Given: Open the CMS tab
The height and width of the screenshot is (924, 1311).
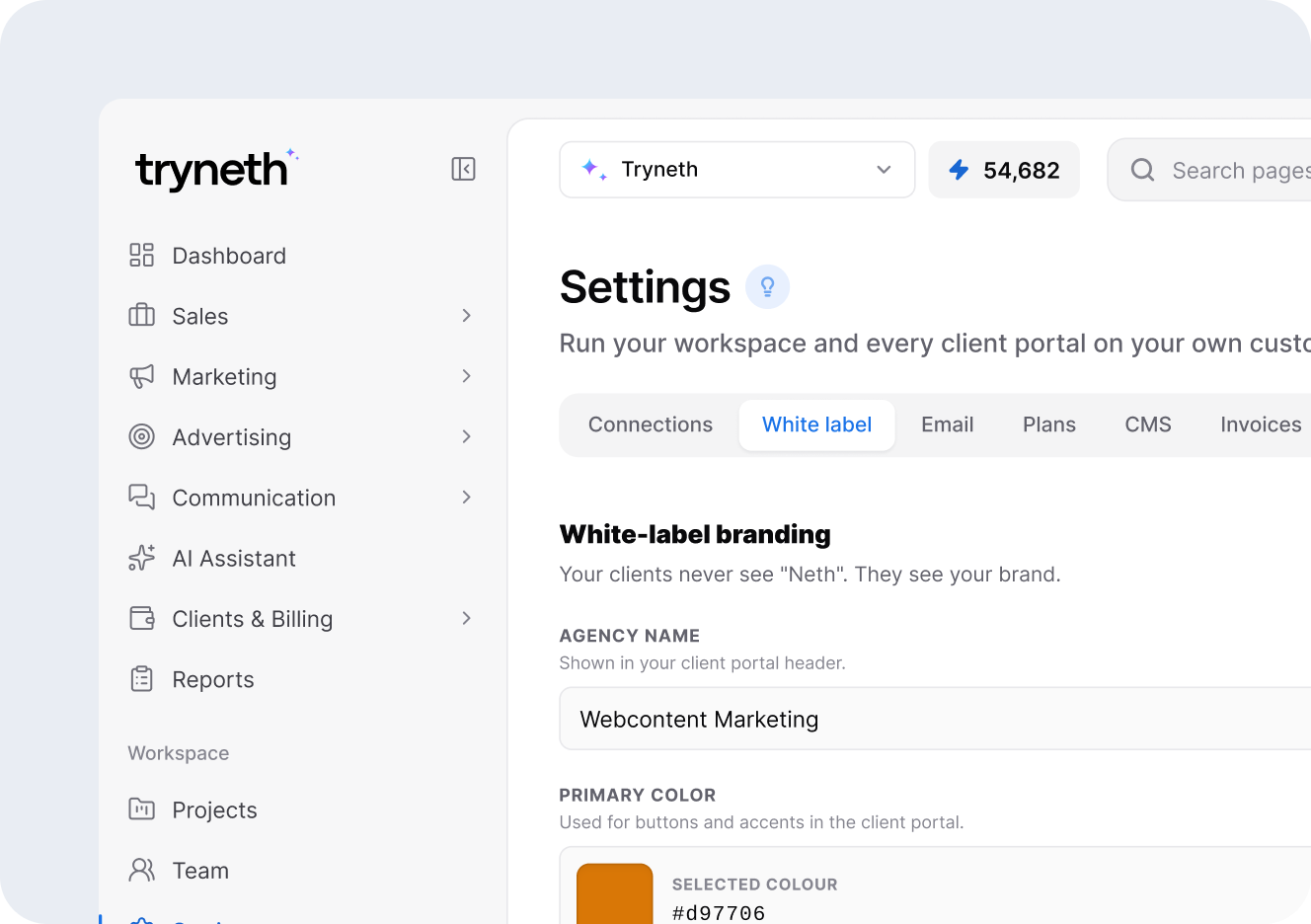Looking at the screenshot, I should tap(1148, 424).
